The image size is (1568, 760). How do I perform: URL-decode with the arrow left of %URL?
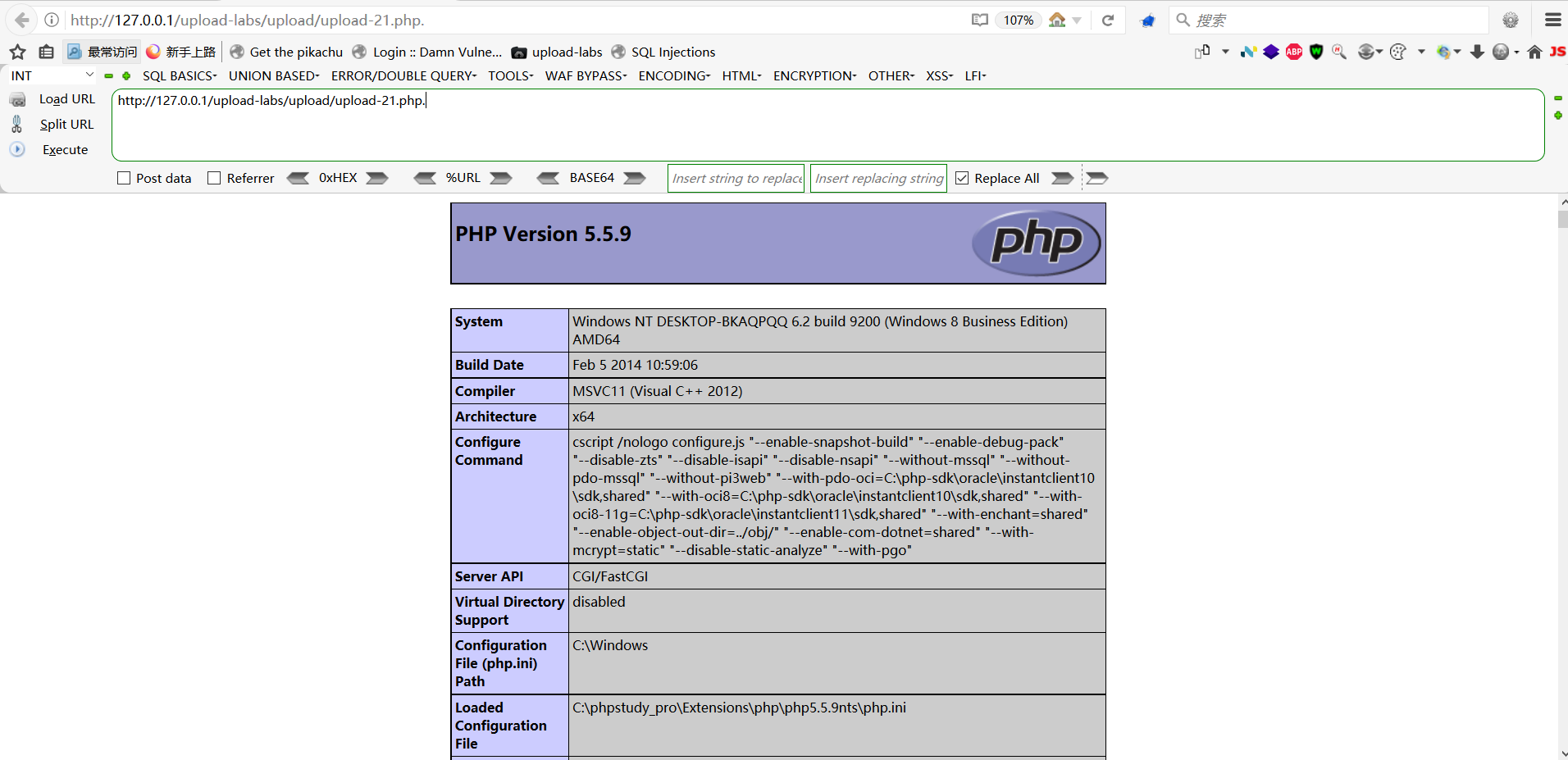[425, 178]
